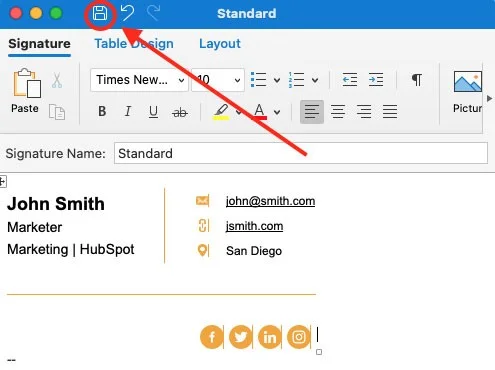The width and height of the screenshot is (495, 370).
Task: Switch to the Signature tab
Action: pyautogui.click(x=39, y=44)
